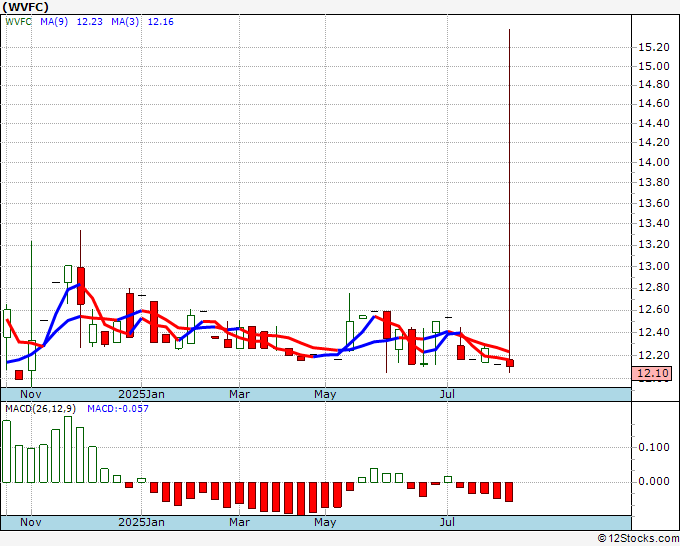Select May on the MACD panel time axis

pyautogui.click(x=325, y=522)
